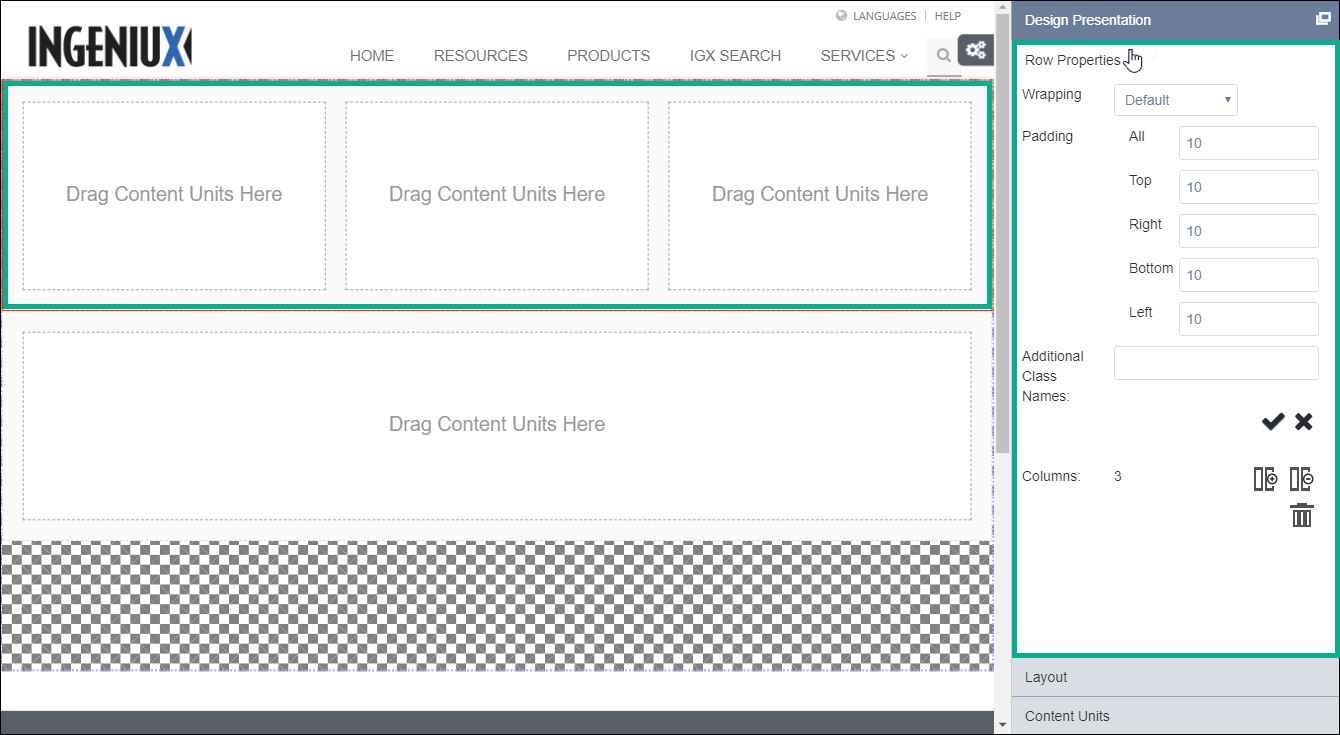This screenshot has width=1340, height=735.
Task: Click the Padding All input field
Action: 1248,143
